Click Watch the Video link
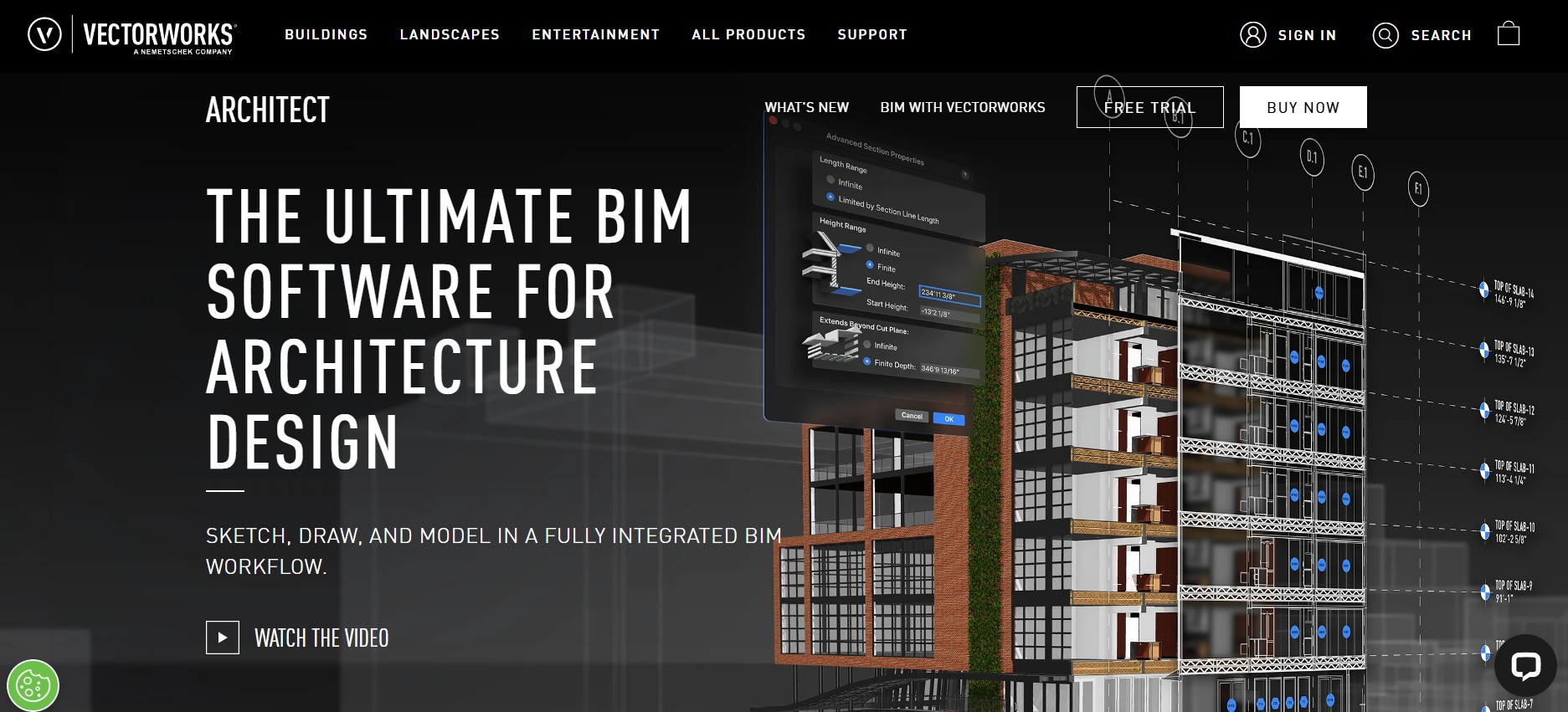This screenshot has width=1568, height=712. coord(321,638)
